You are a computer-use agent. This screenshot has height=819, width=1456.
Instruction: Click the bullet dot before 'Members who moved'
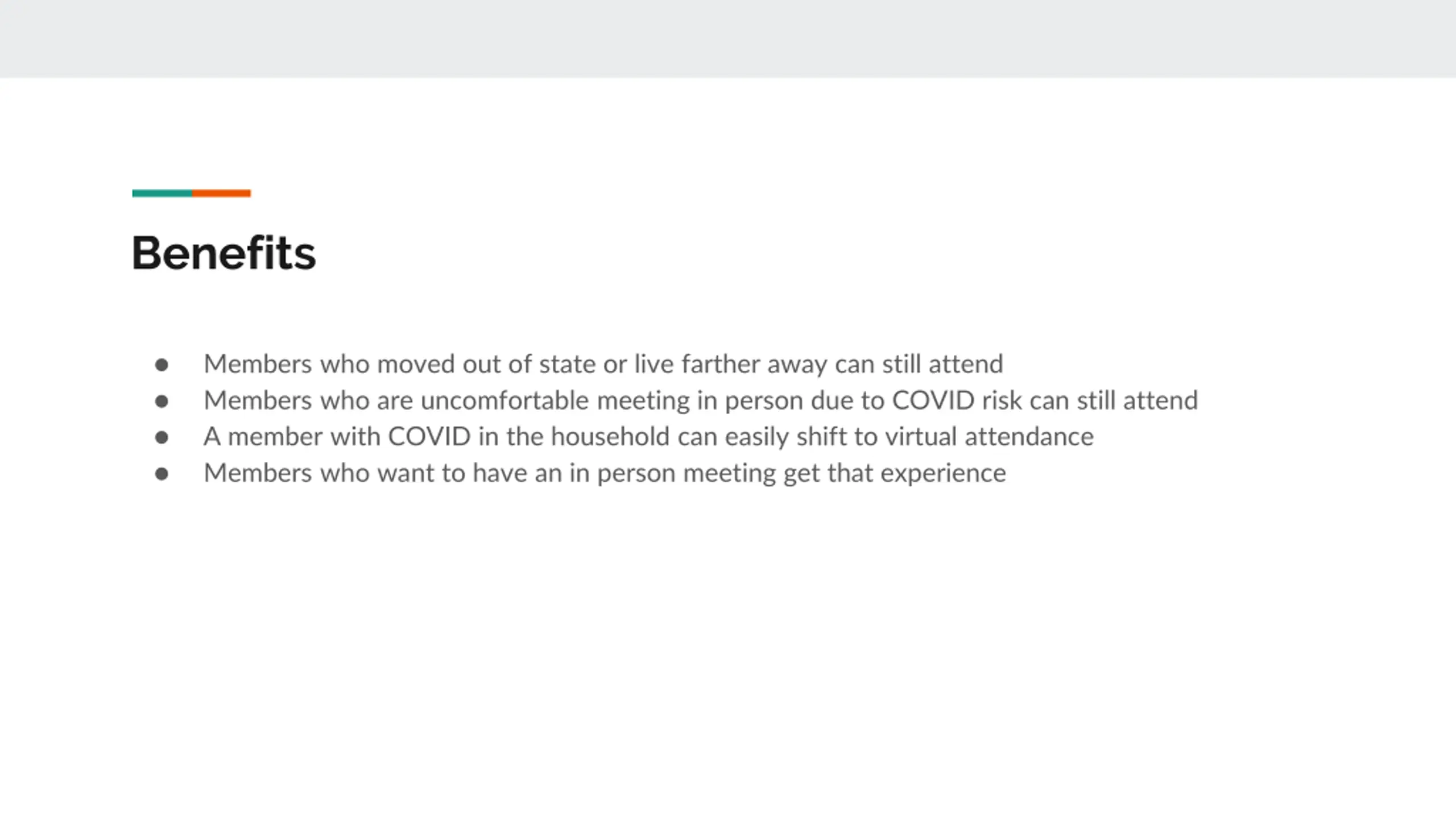pyautogui.click(x=162, y=365)
